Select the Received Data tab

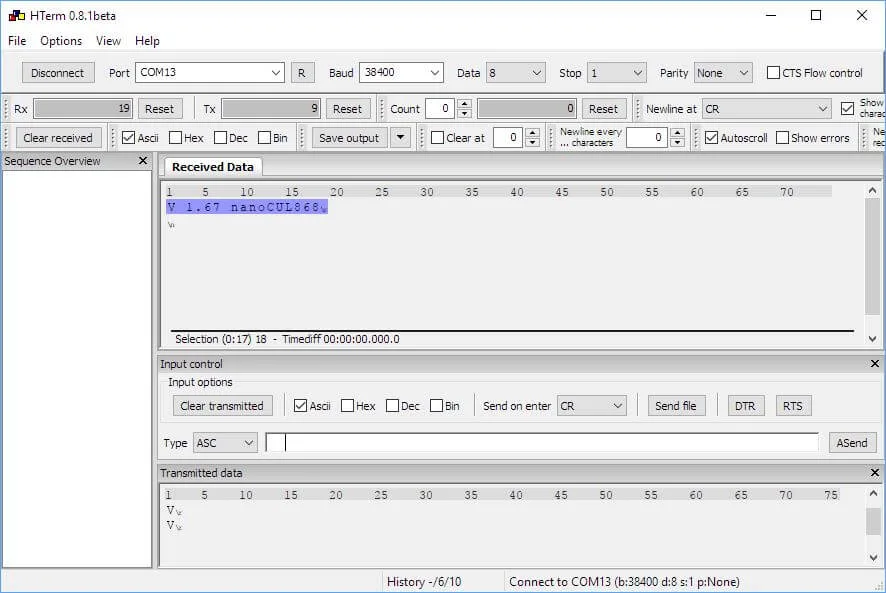[212, 167]
